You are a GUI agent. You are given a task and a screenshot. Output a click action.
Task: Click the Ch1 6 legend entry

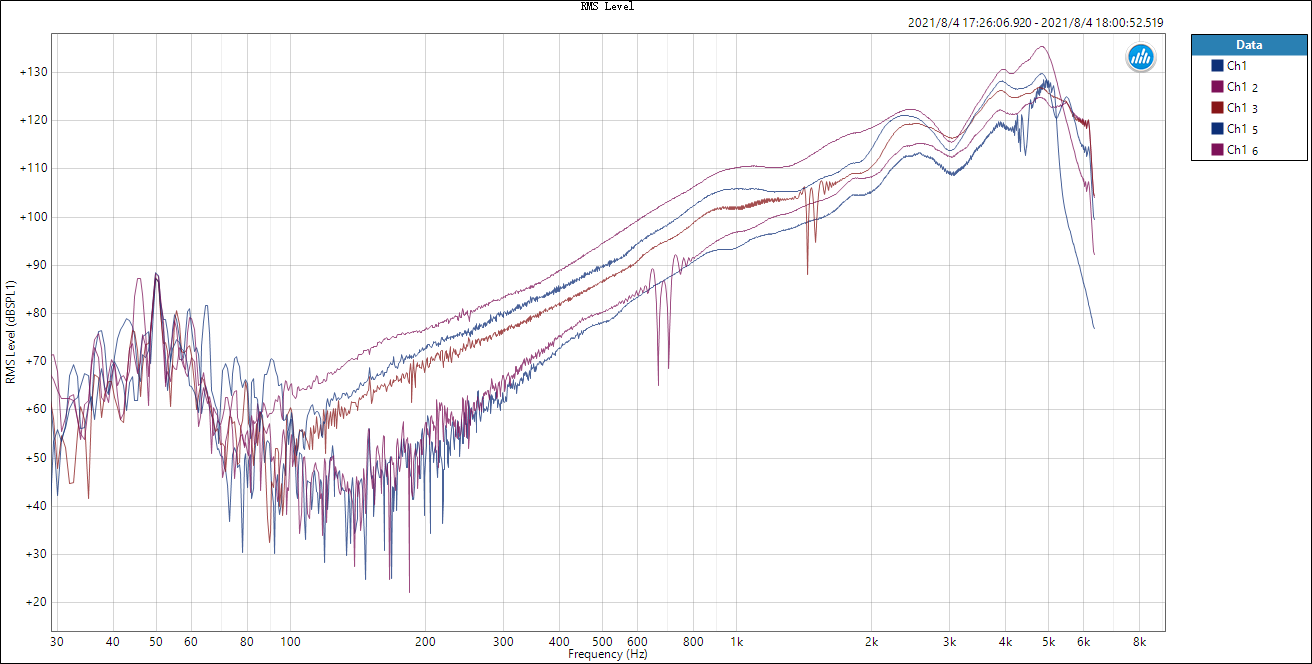click(1235, 150)
